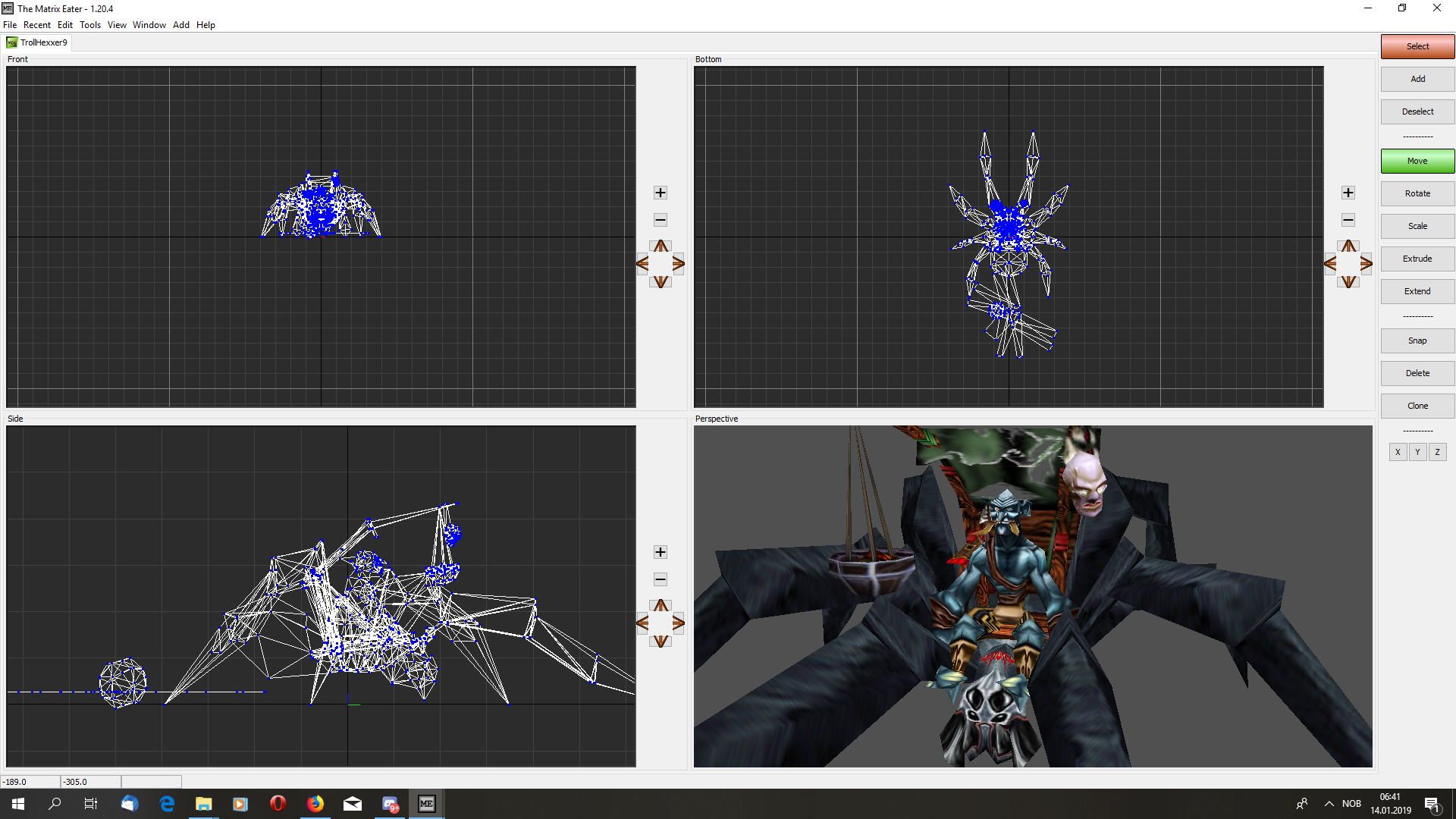Pan the Bottom viewport left
This screenshot has width=1456, height=819.
(x=1330, y=264)
